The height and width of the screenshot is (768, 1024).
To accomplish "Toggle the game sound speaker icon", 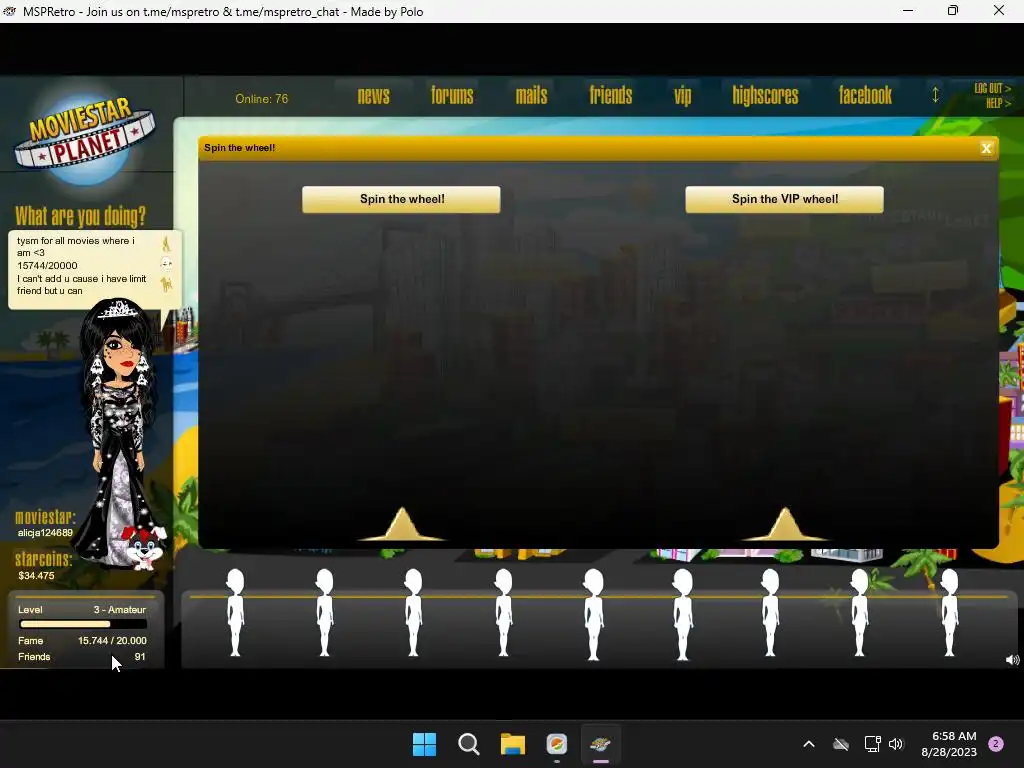I will pos(1012,660).
